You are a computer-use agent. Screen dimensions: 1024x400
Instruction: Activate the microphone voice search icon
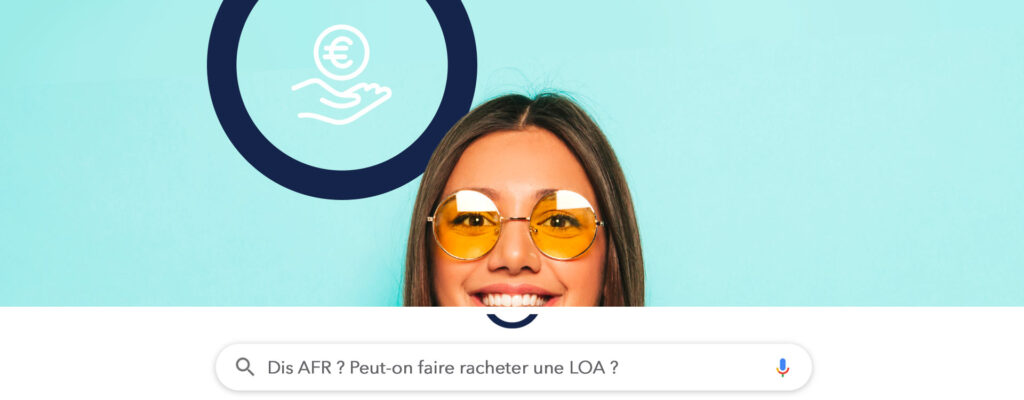click(782, 367)
